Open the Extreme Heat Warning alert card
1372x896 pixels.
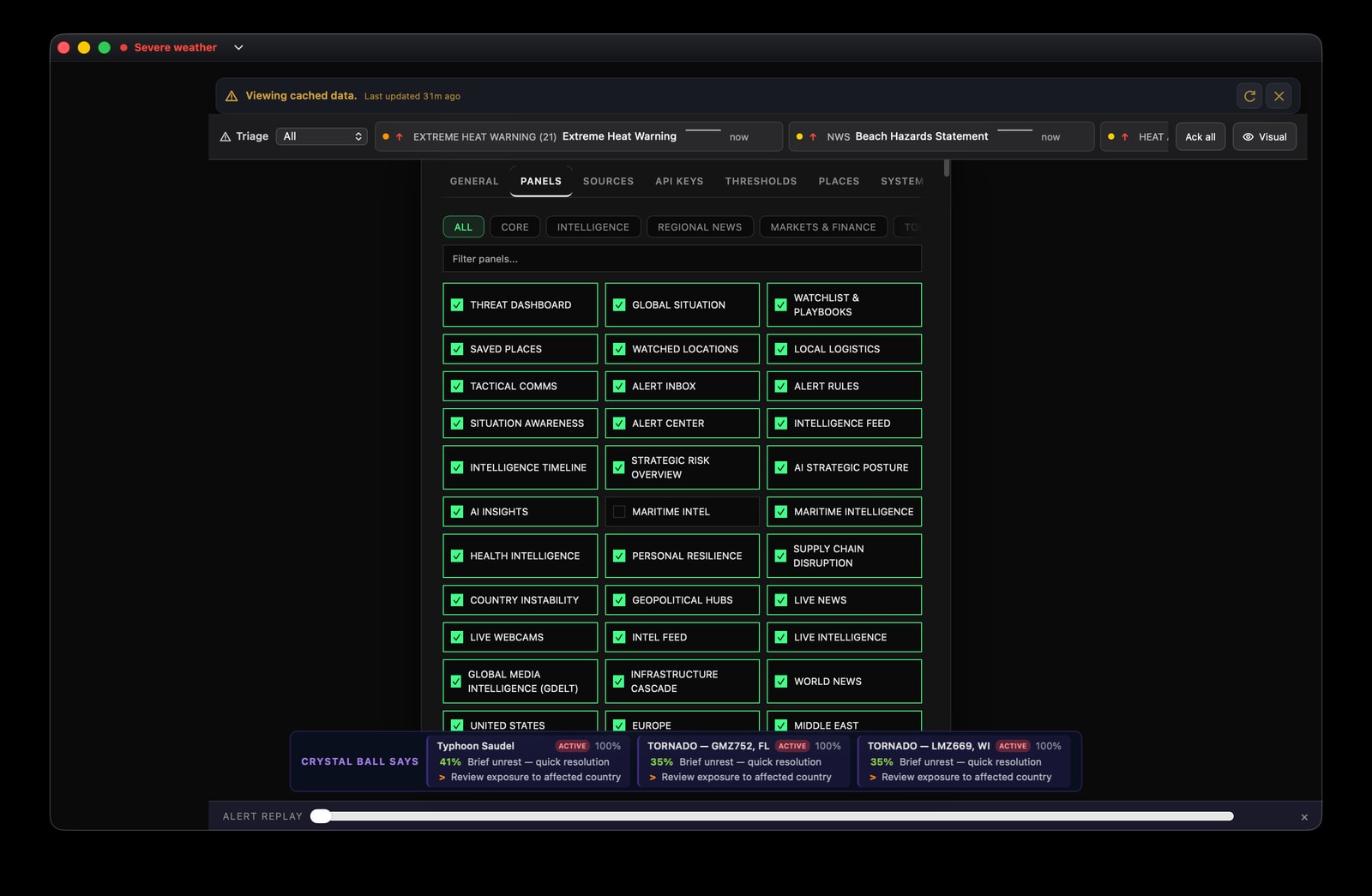[x=579, y=136]
